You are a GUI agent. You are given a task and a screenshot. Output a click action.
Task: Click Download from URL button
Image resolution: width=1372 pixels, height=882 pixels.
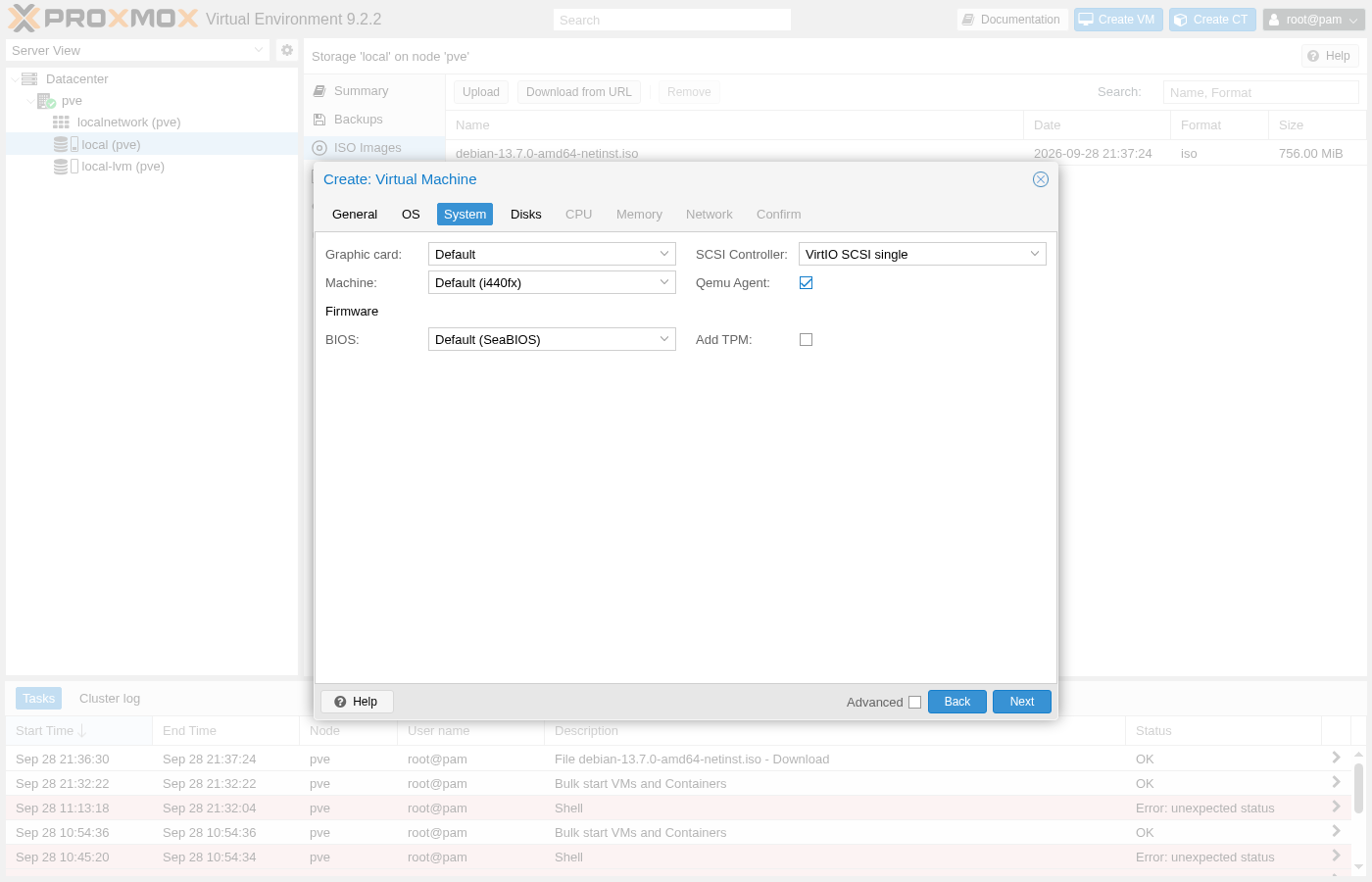pos(579,92)
